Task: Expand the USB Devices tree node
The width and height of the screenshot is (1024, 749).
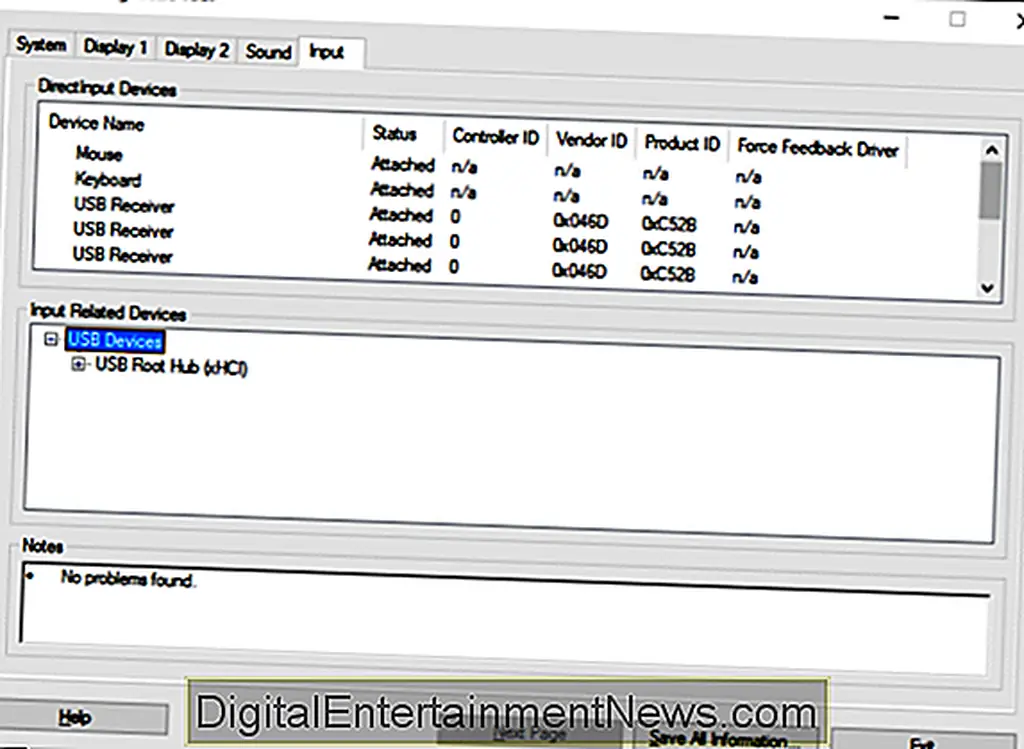Action: click(51, 340)
